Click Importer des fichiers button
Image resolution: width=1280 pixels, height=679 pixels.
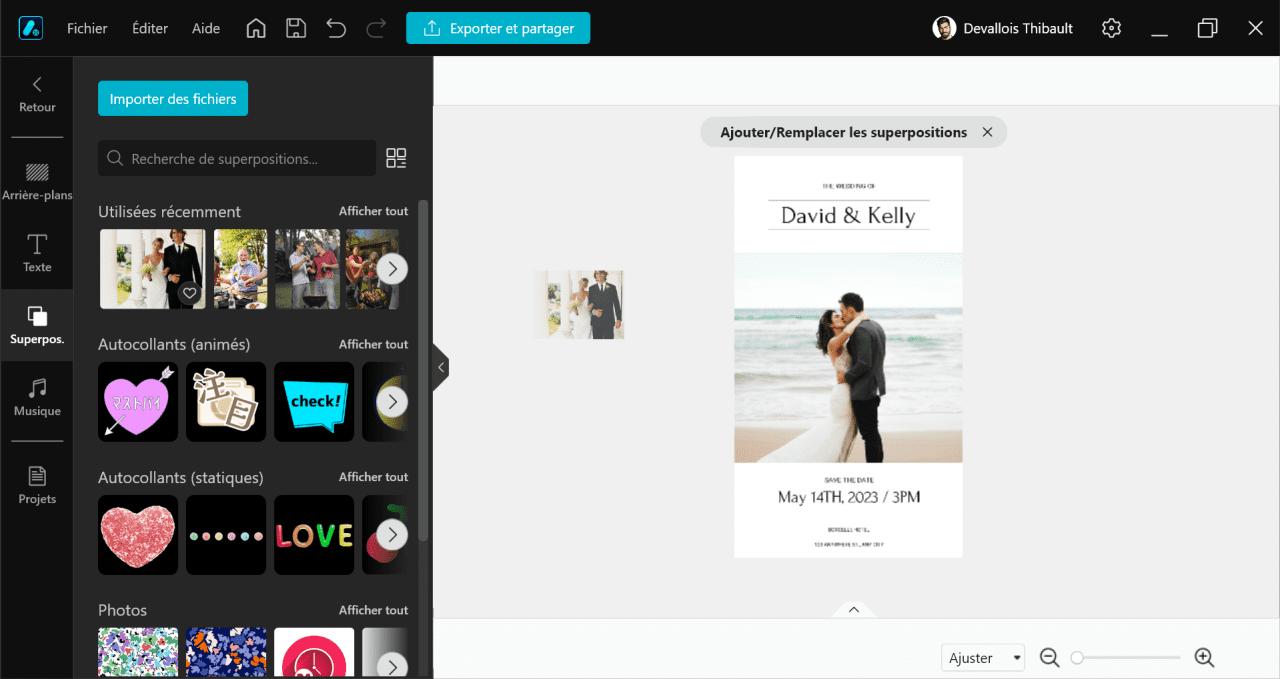173,99
